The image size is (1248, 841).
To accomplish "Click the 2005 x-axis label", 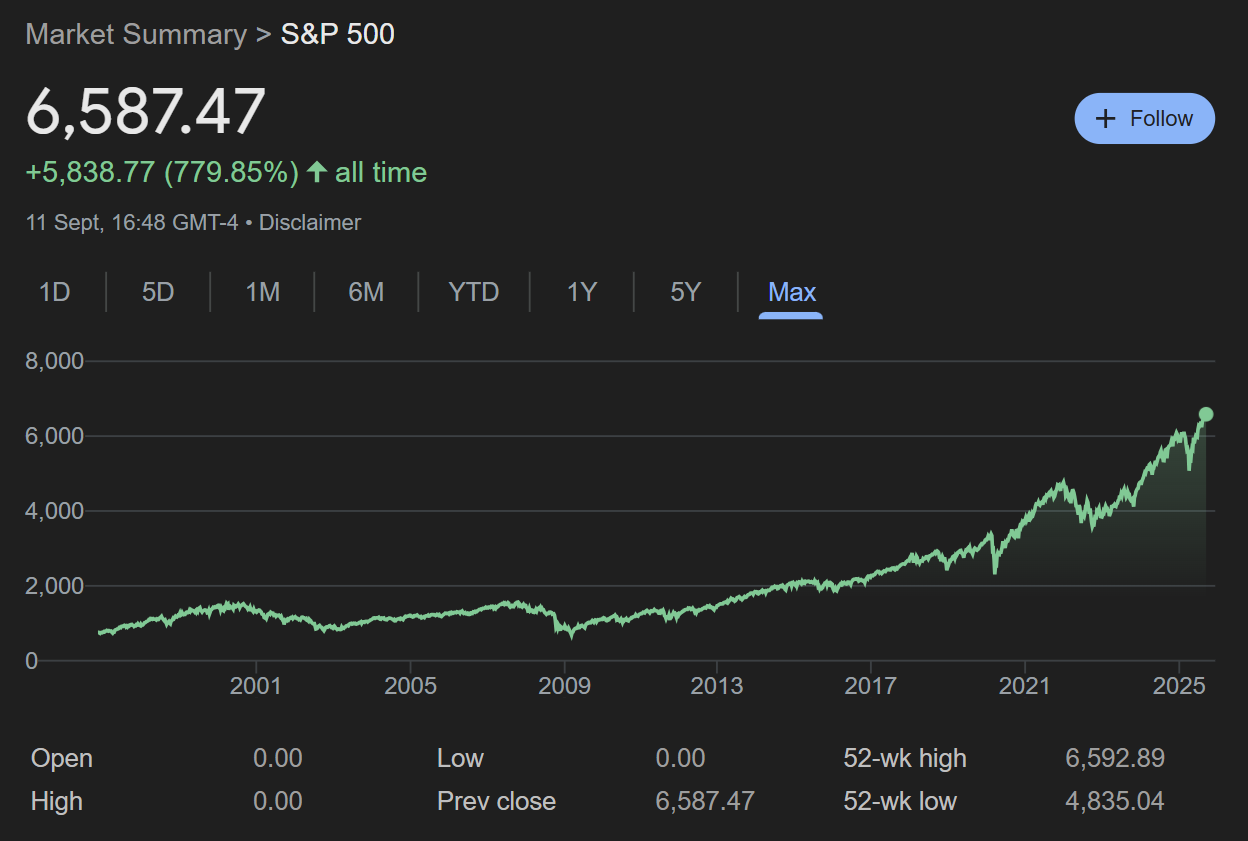I will 411,686.
